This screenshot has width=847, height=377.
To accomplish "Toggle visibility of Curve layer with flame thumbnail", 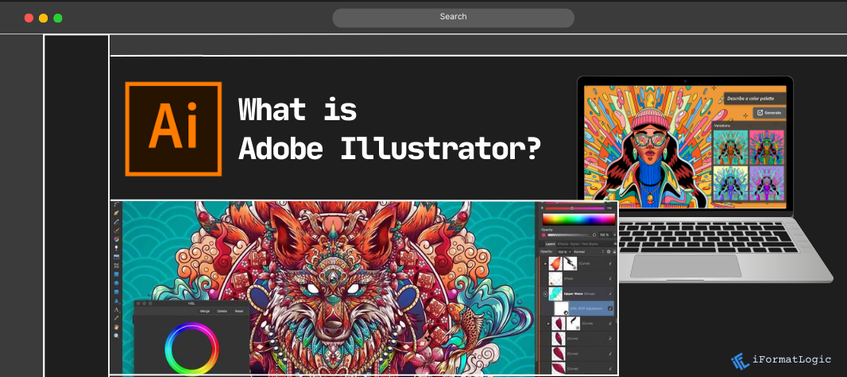I will (x=610, y=264).
